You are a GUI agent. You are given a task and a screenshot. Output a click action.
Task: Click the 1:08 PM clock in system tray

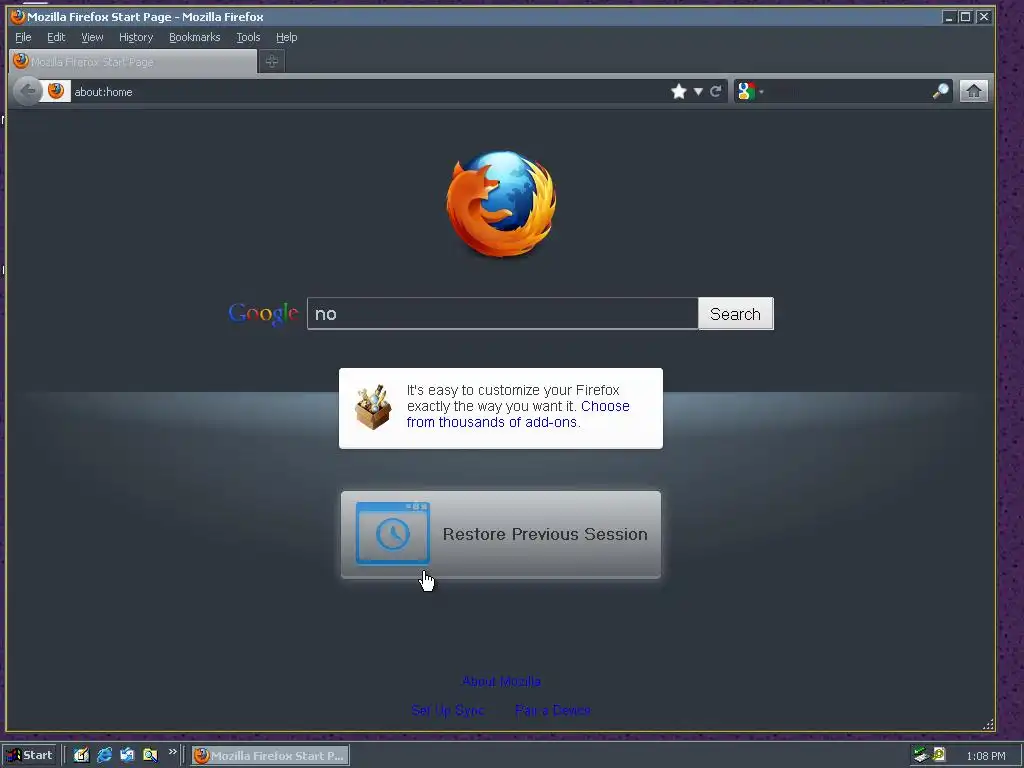[x=985, y=756]
